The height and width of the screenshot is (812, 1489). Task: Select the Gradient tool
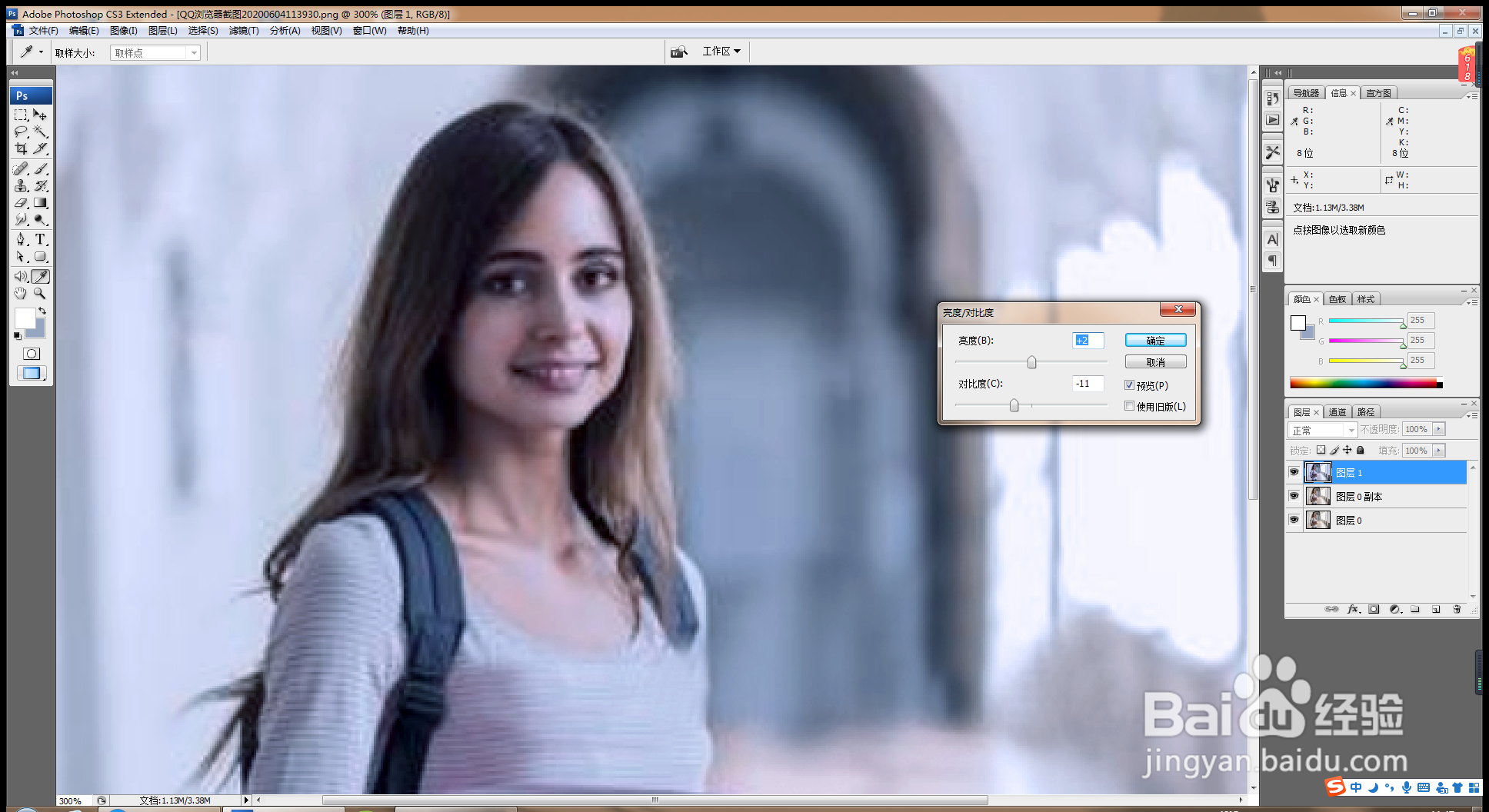[41, 203]
